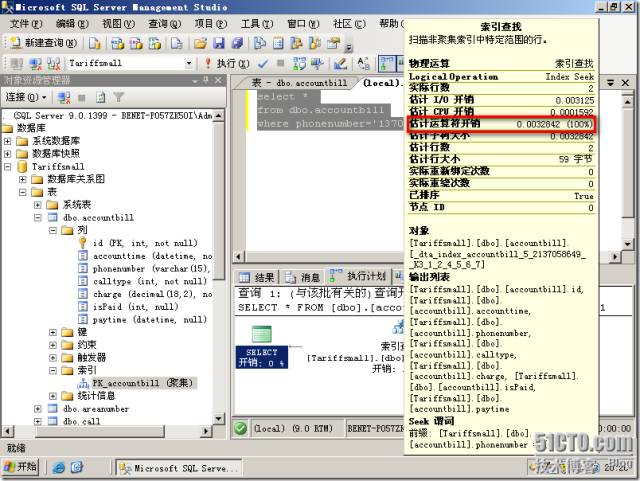The image size is (640, 481).
Task: Click Specify Values for Template Parameters icon
Action: [x=363, y=63]
